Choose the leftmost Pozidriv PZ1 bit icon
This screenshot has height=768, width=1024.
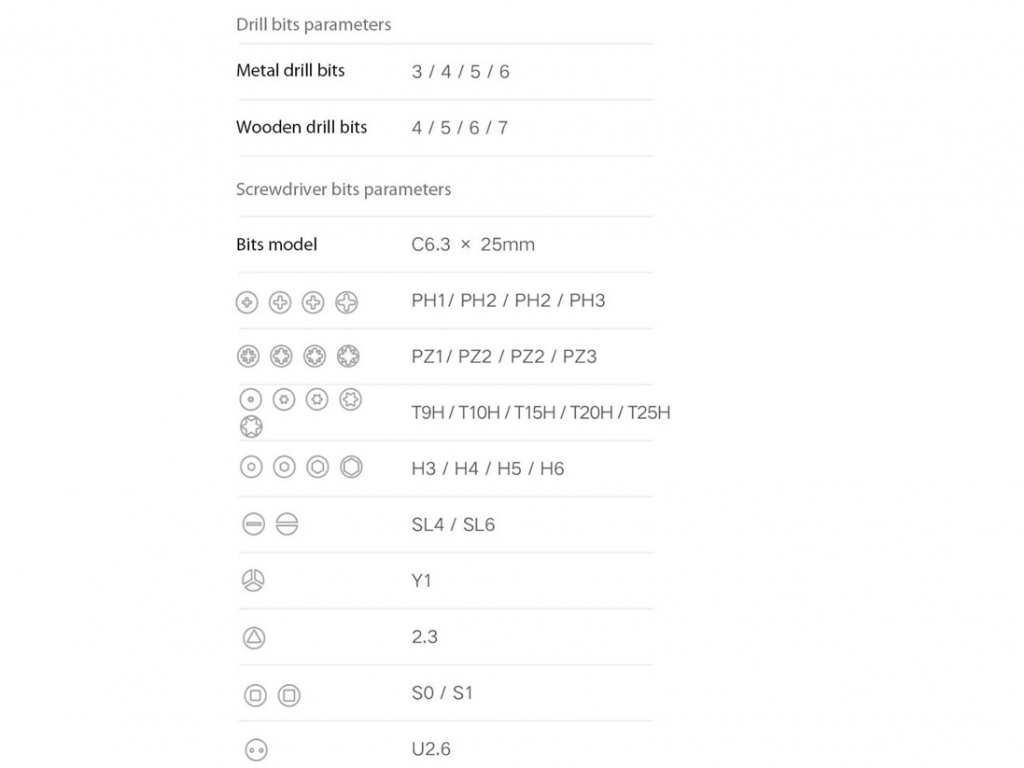click(x=248, y=356)
